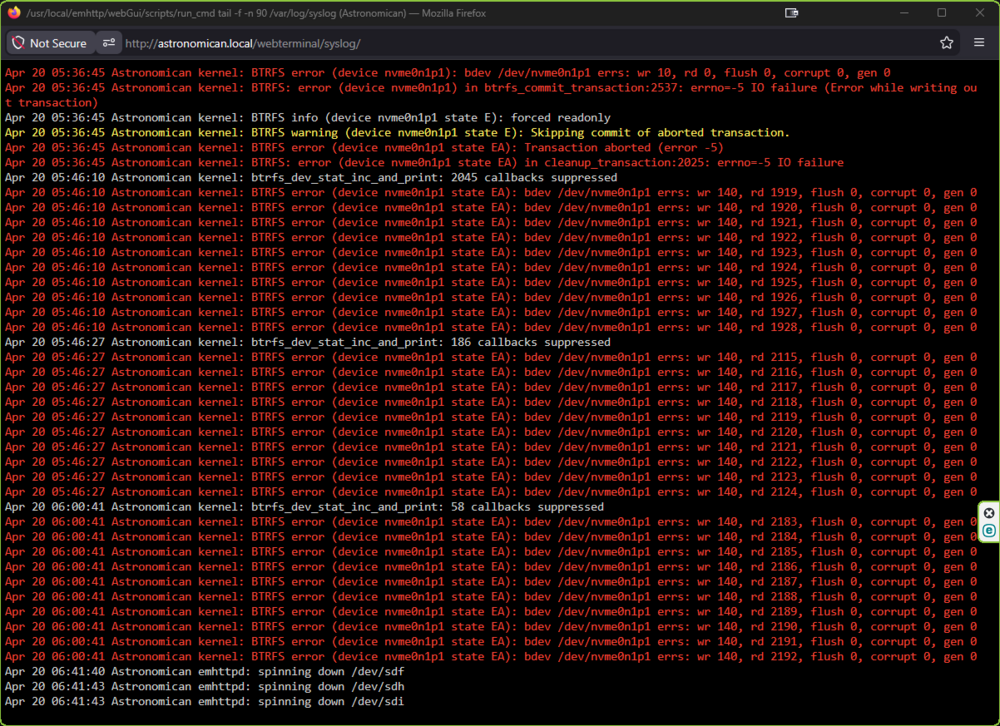This screenshot has width=1000, height=726.
Task: Click the error line with 'rd 2185'
Action: pos(491,552)
